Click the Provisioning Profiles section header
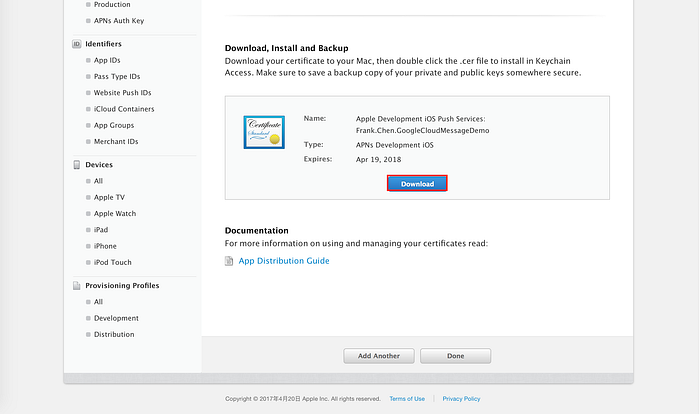Screen dimensions: 700x414 122,286
